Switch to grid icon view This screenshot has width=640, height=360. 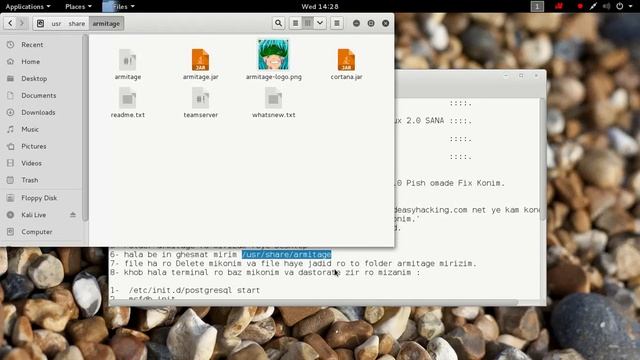click(308, 23)
